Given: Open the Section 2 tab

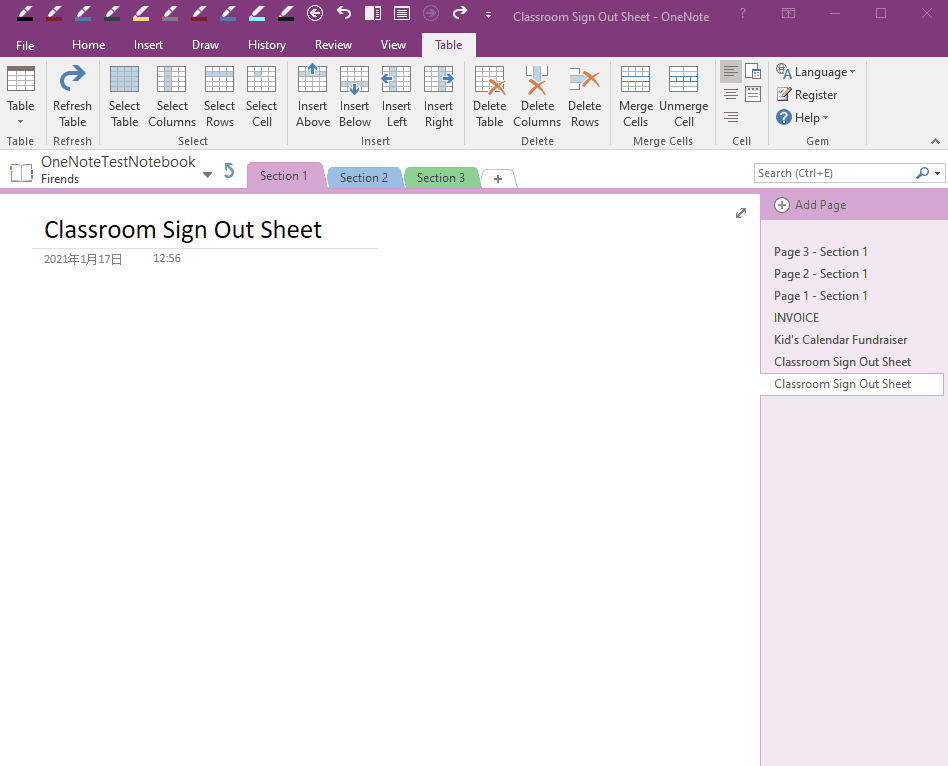Looking at the screenshot, I should click(x=363, y=178).
